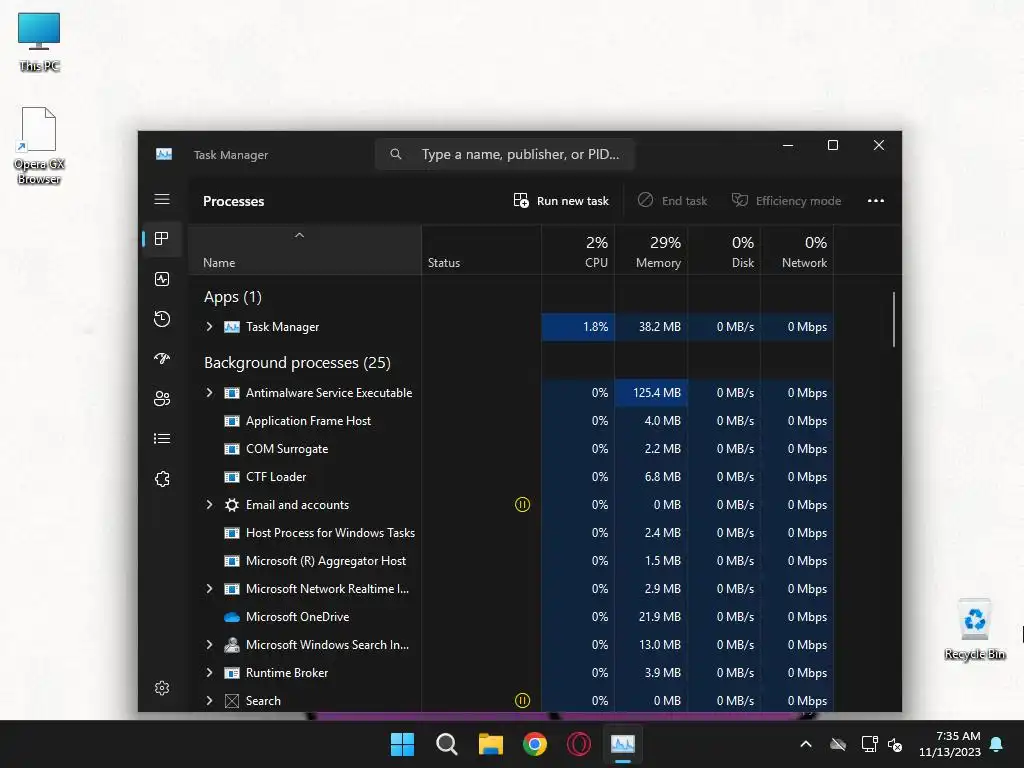This screenshot has height=768, width=1024.
Task: Open the Startup apps sidebar icon
Action: point(162,359)
